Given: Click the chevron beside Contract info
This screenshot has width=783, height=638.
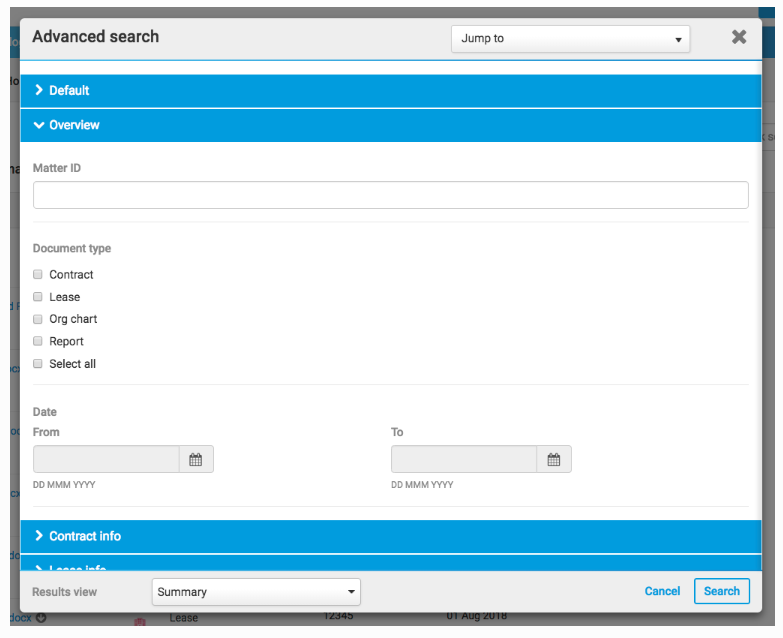Looking at the screenshot, I should pyautogui.click(x=39, y=536).
